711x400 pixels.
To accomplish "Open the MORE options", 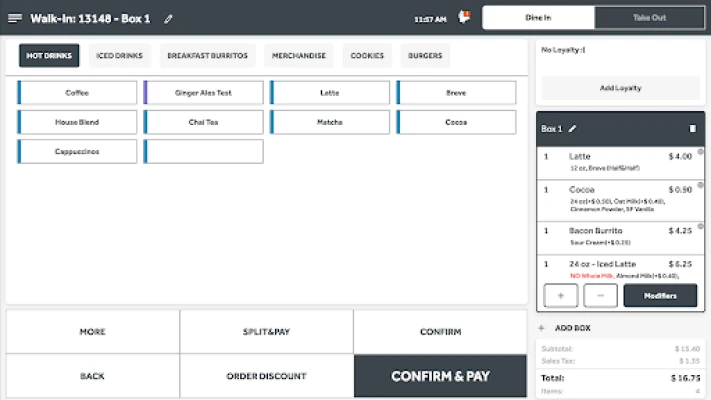I will tap(93, 332).
